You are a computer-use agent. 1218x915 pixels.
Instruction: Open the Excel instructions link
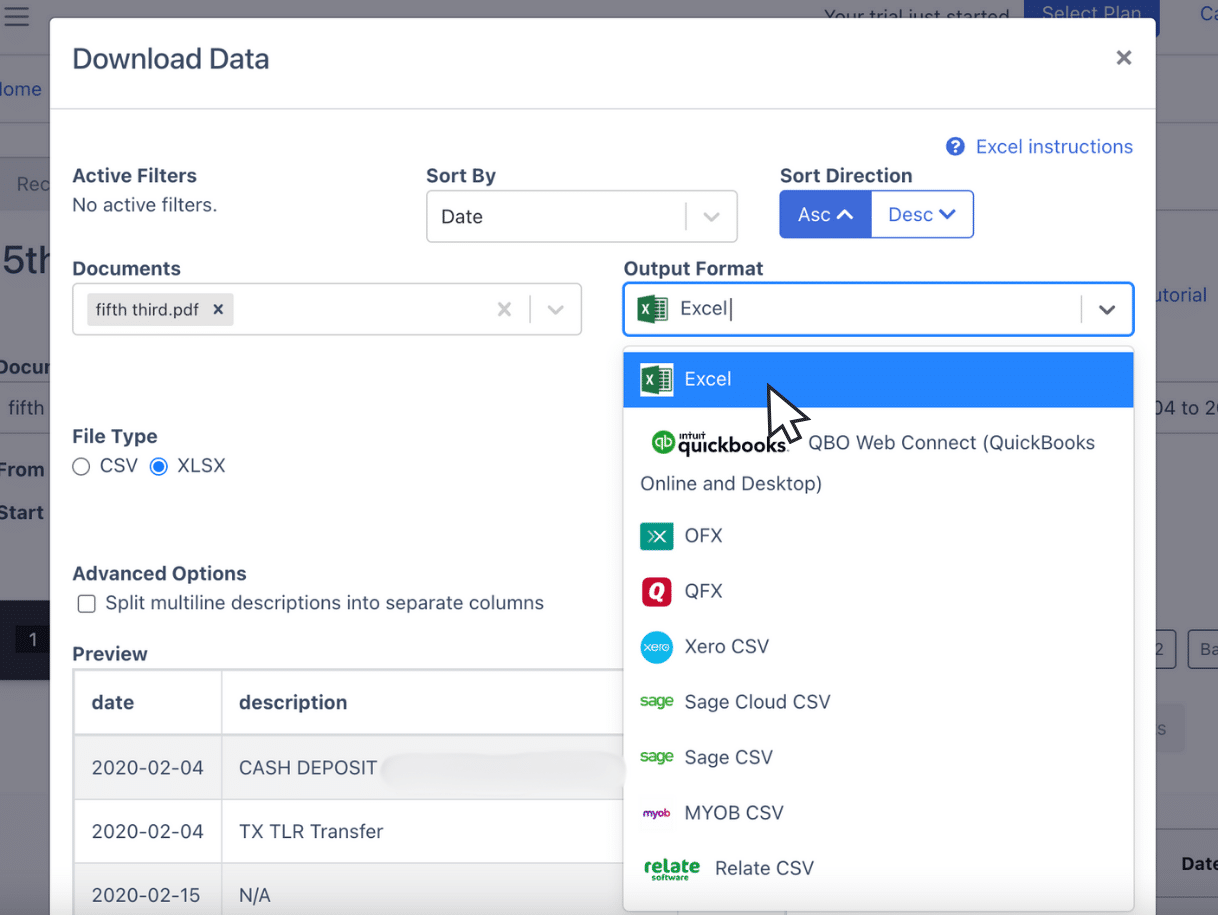click(1054, 147)
